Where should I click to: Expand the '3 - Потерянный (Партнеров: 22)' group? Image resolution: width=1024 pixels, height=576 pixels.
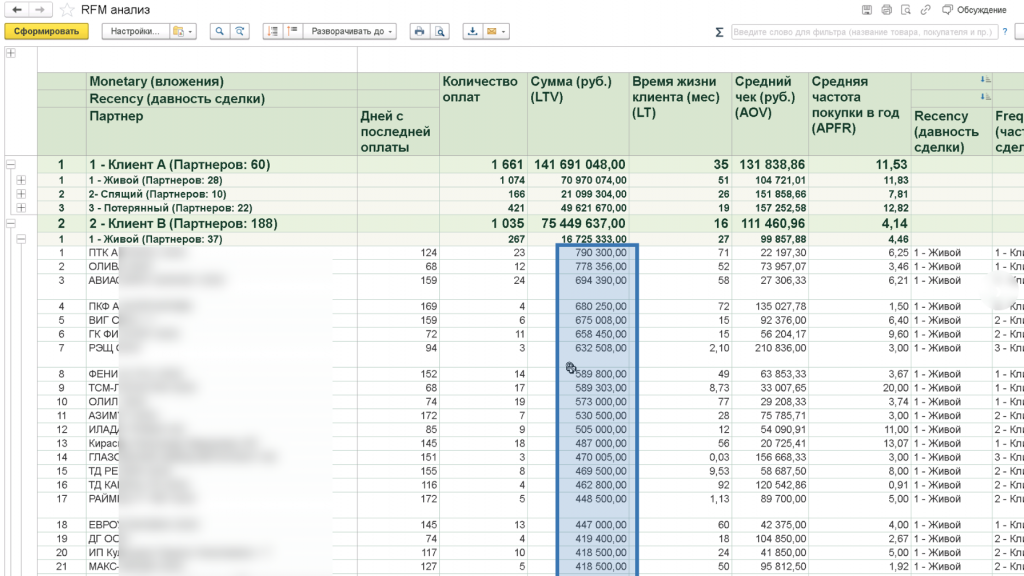(x=22, y=208)
